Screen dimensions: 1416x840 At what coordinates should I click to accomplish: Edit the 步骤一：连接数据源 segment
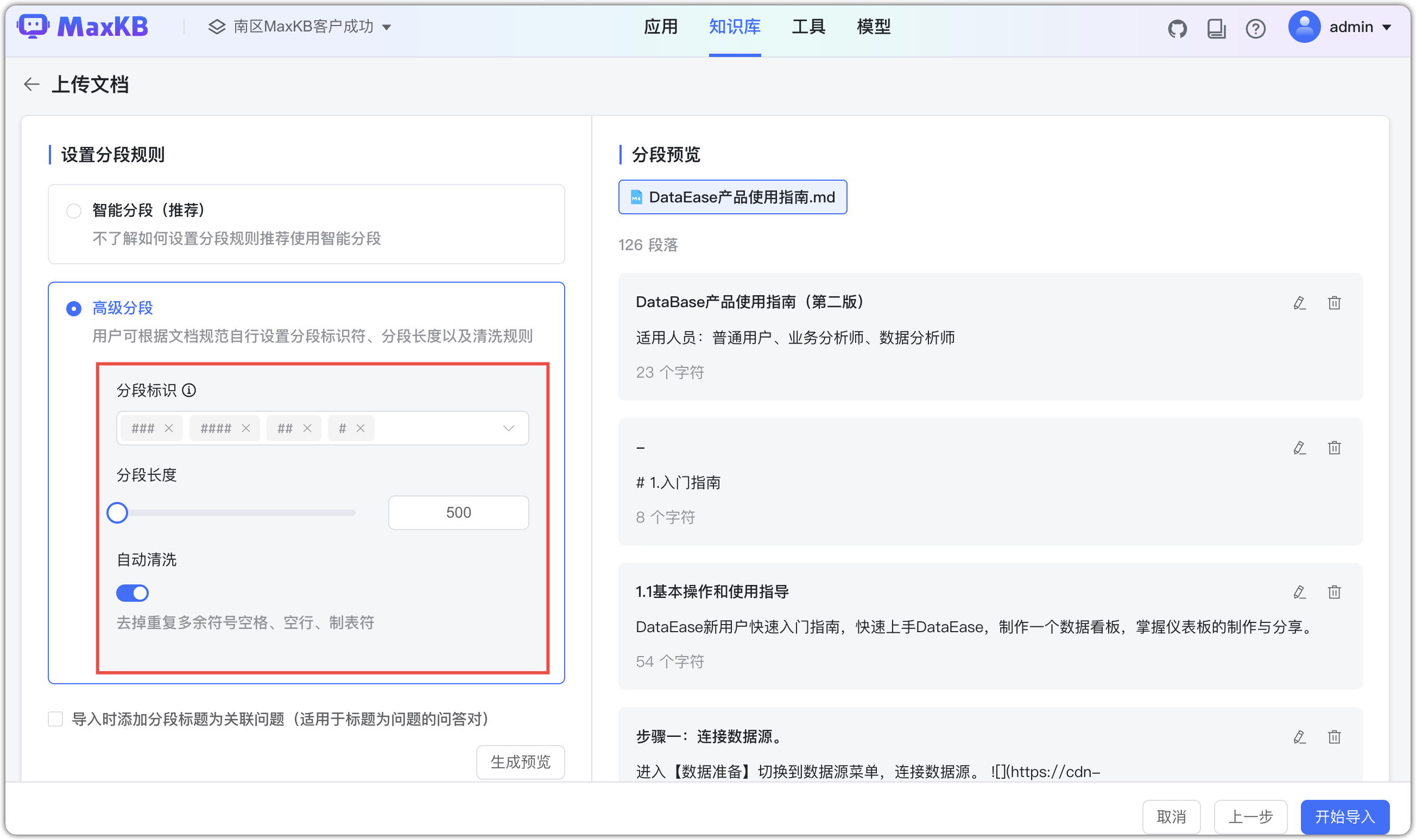(1299, 737)
